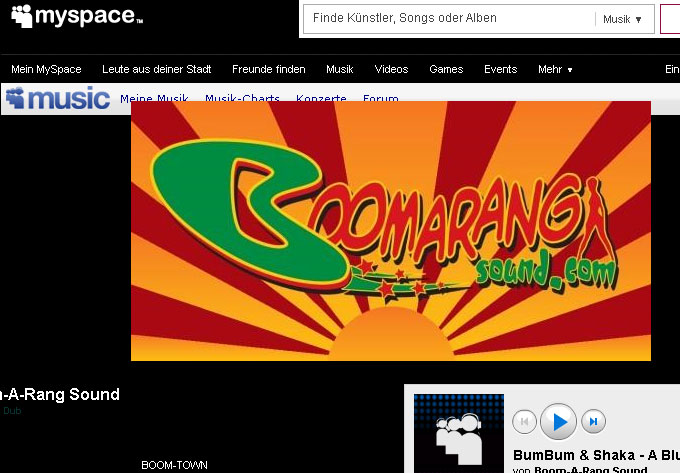Go to Leute aus deiner Stadt
Viewport: 680px width, 473px height.
[x=157, y=69]
